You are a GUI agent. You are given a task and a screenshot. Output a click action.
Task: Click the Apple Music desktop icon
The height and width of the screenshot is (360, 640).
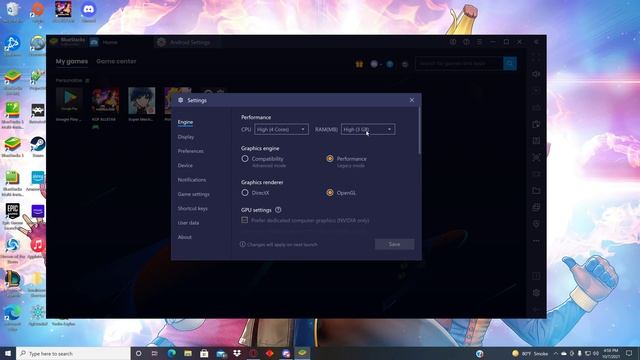38,248
